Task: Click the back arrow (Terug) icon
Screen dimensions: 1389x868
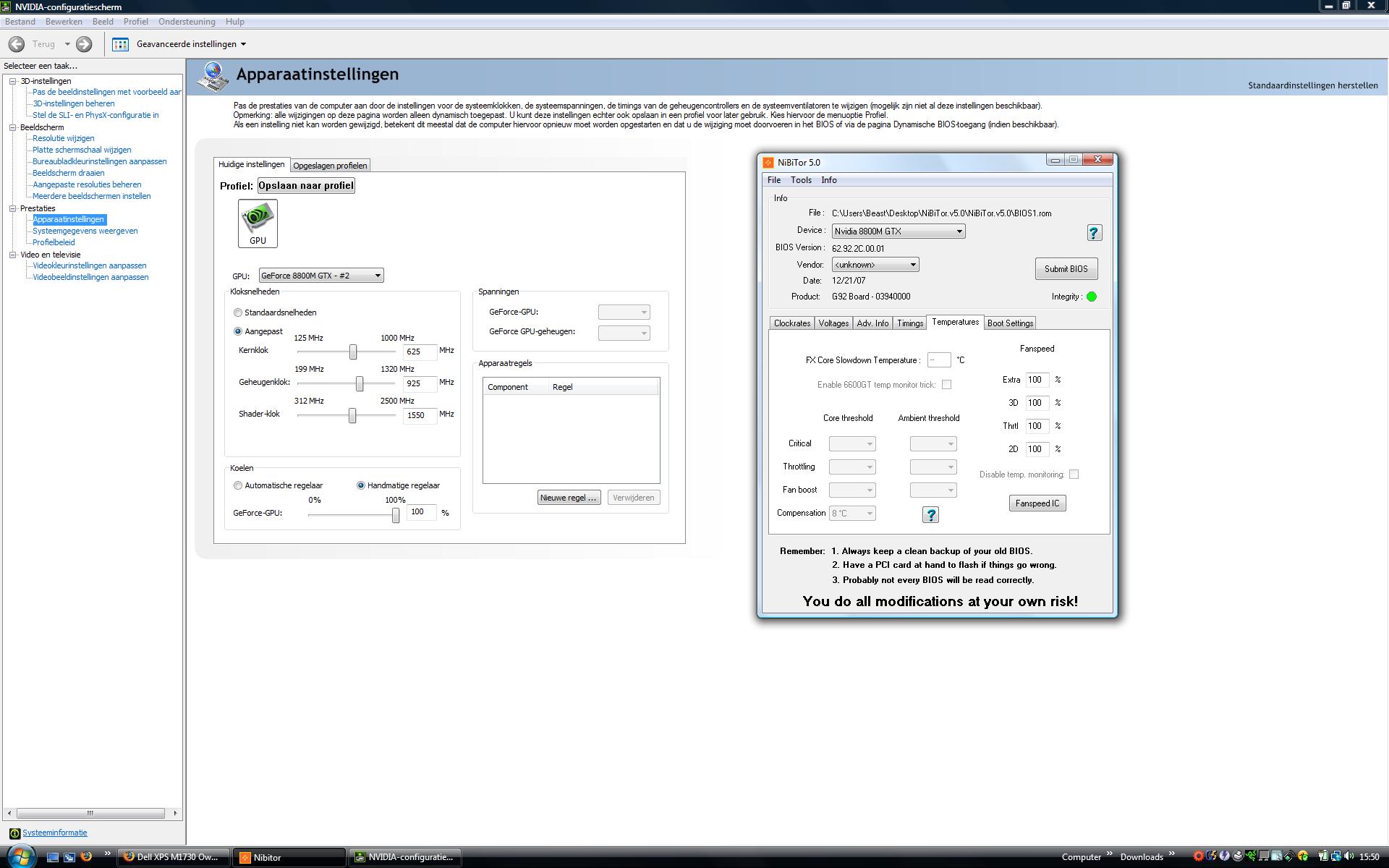Action: click(16, 44)
